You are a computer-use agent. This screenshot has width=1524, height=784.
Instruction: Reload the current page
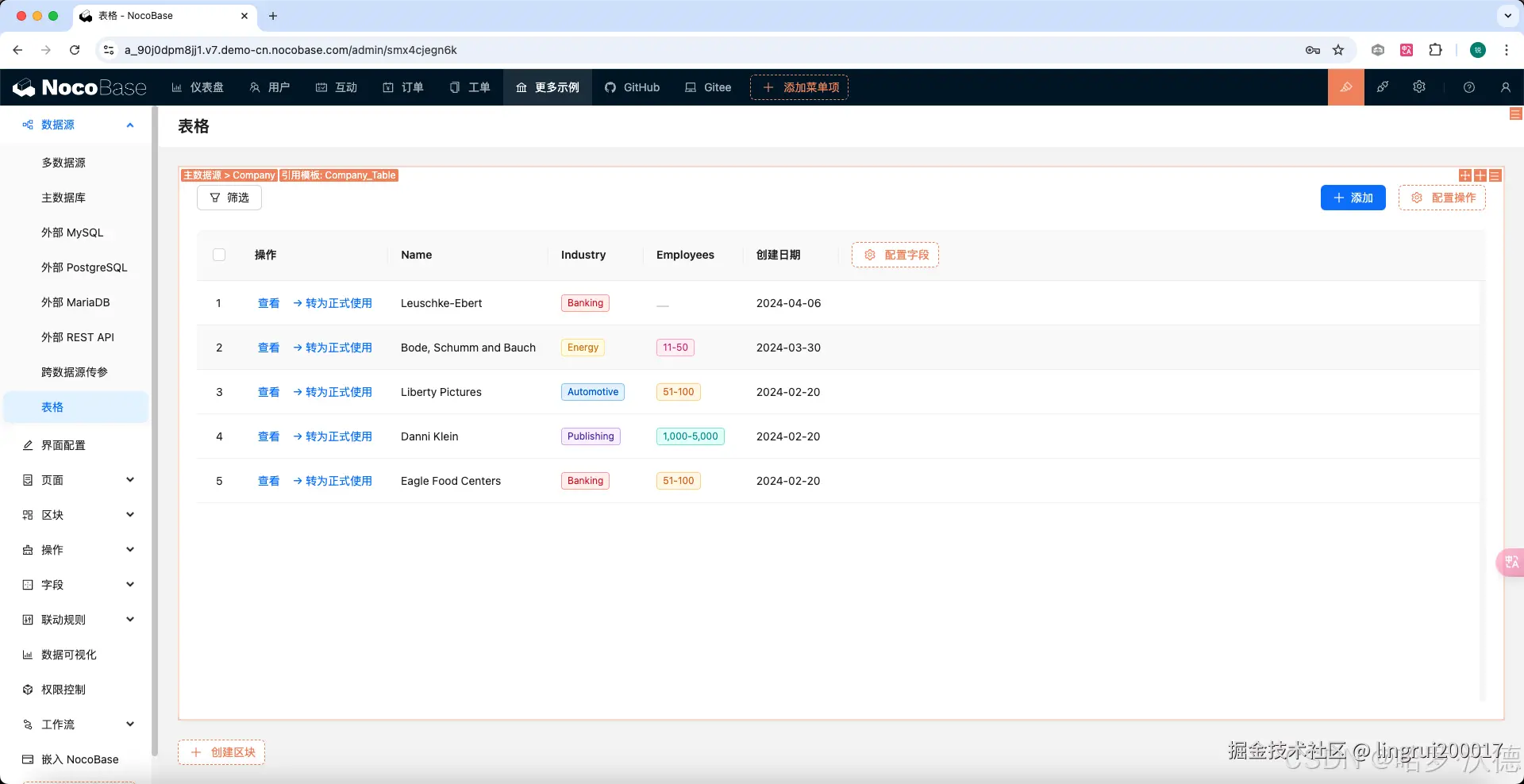[x=75, y=50]
